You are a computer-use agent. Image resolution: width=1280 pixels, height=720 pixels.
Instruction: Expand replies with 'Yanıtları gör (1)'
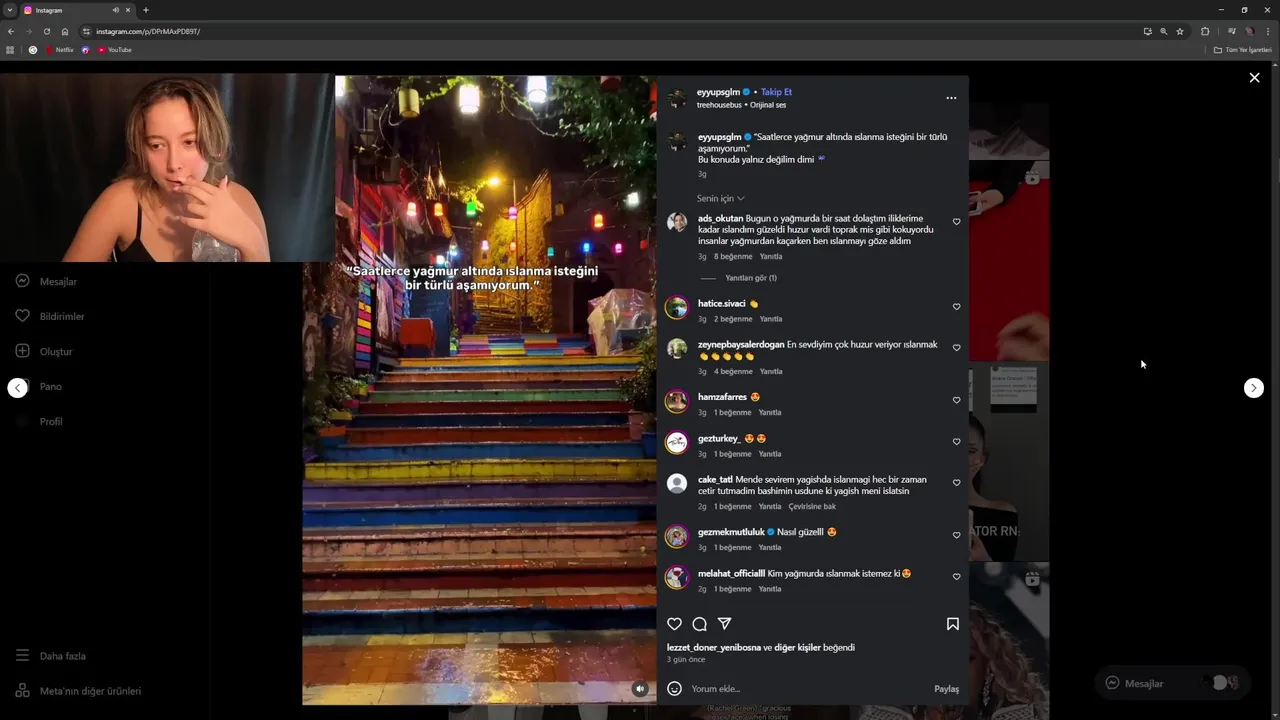click(751, 278)
